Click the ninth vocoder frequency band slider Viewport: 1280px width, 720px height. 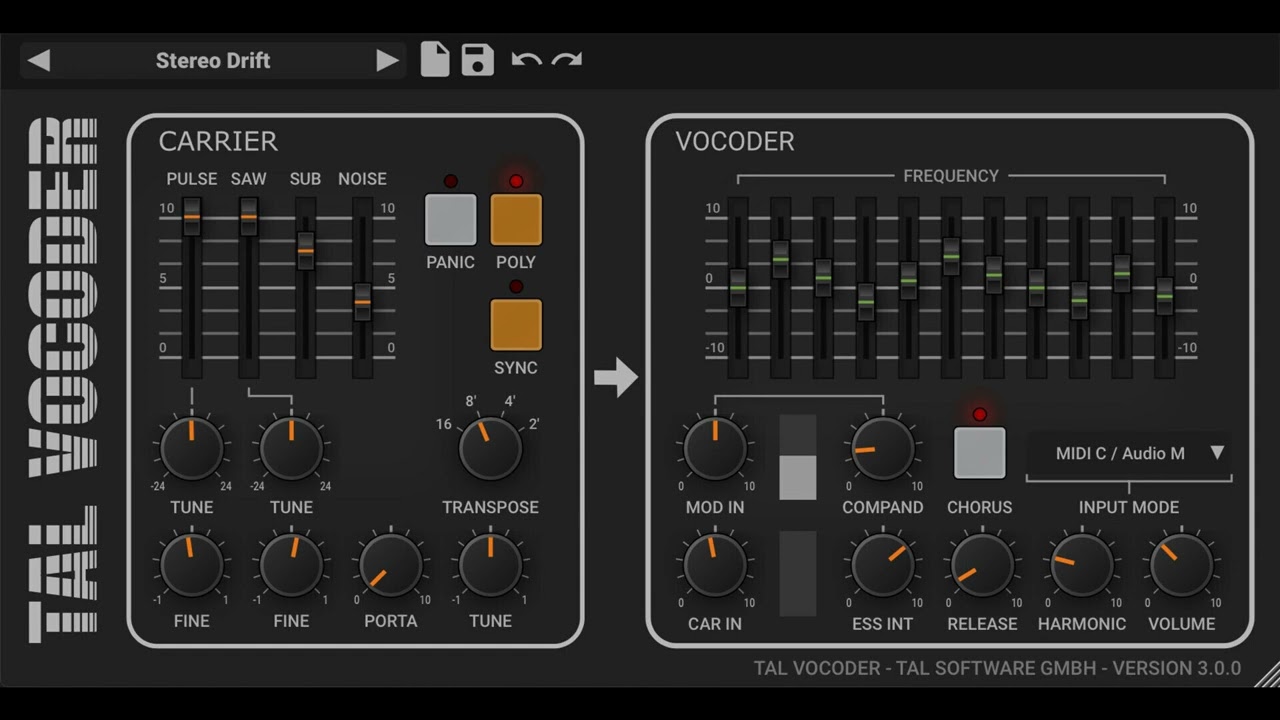coord(1079,300)
